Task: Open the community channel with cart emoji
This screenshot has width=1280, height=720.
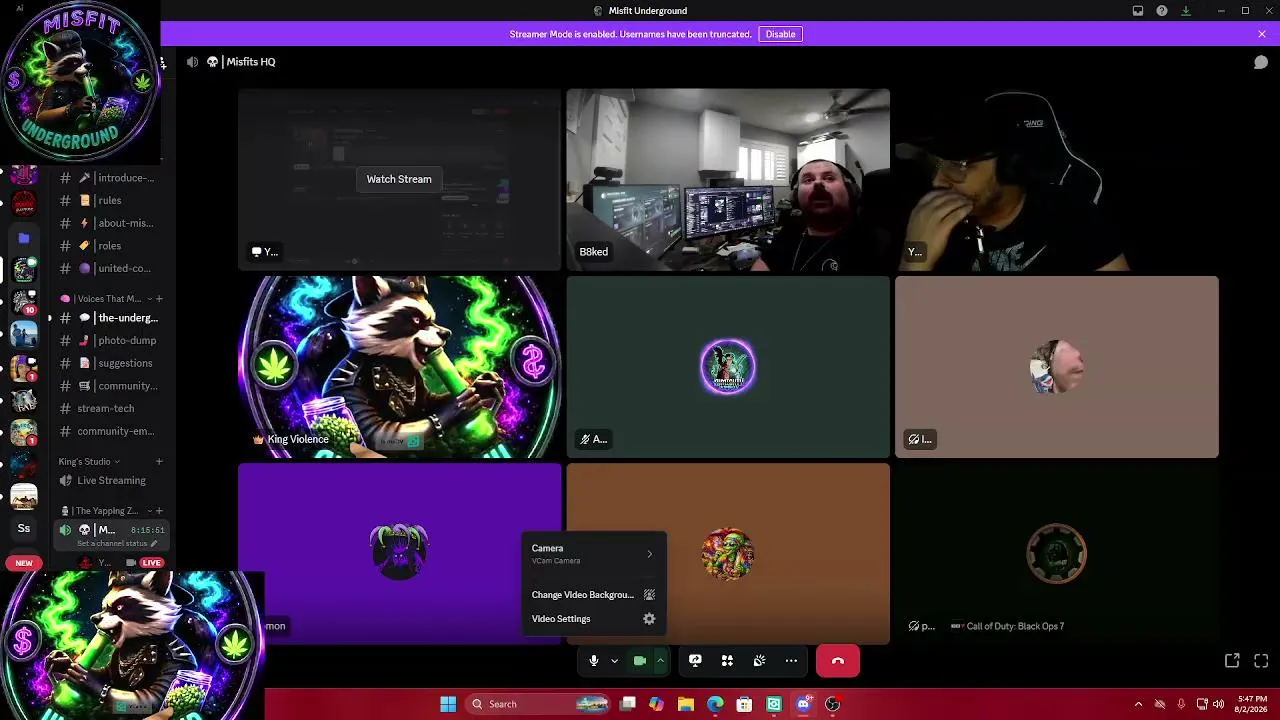Action: (111, 386)
